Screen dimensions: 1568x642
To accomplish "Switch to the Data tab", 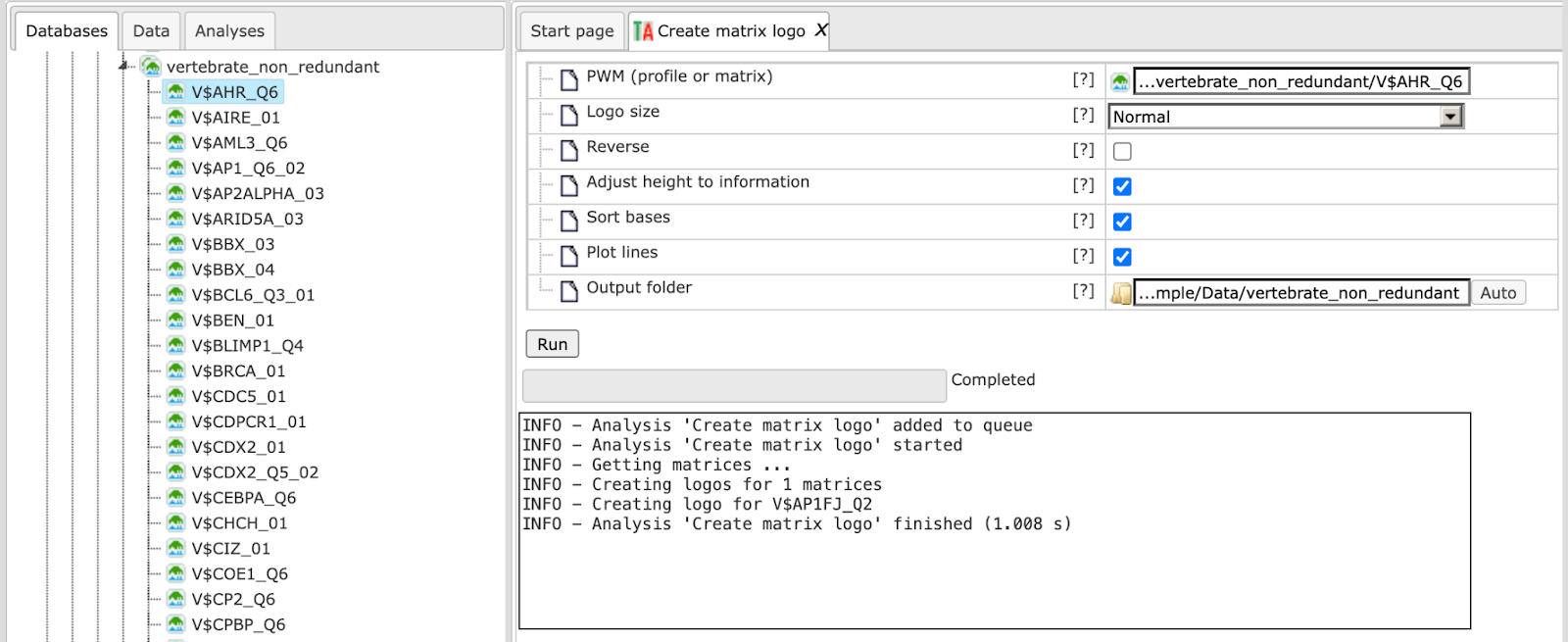I will pyautogui.click(x=151, y=31).
